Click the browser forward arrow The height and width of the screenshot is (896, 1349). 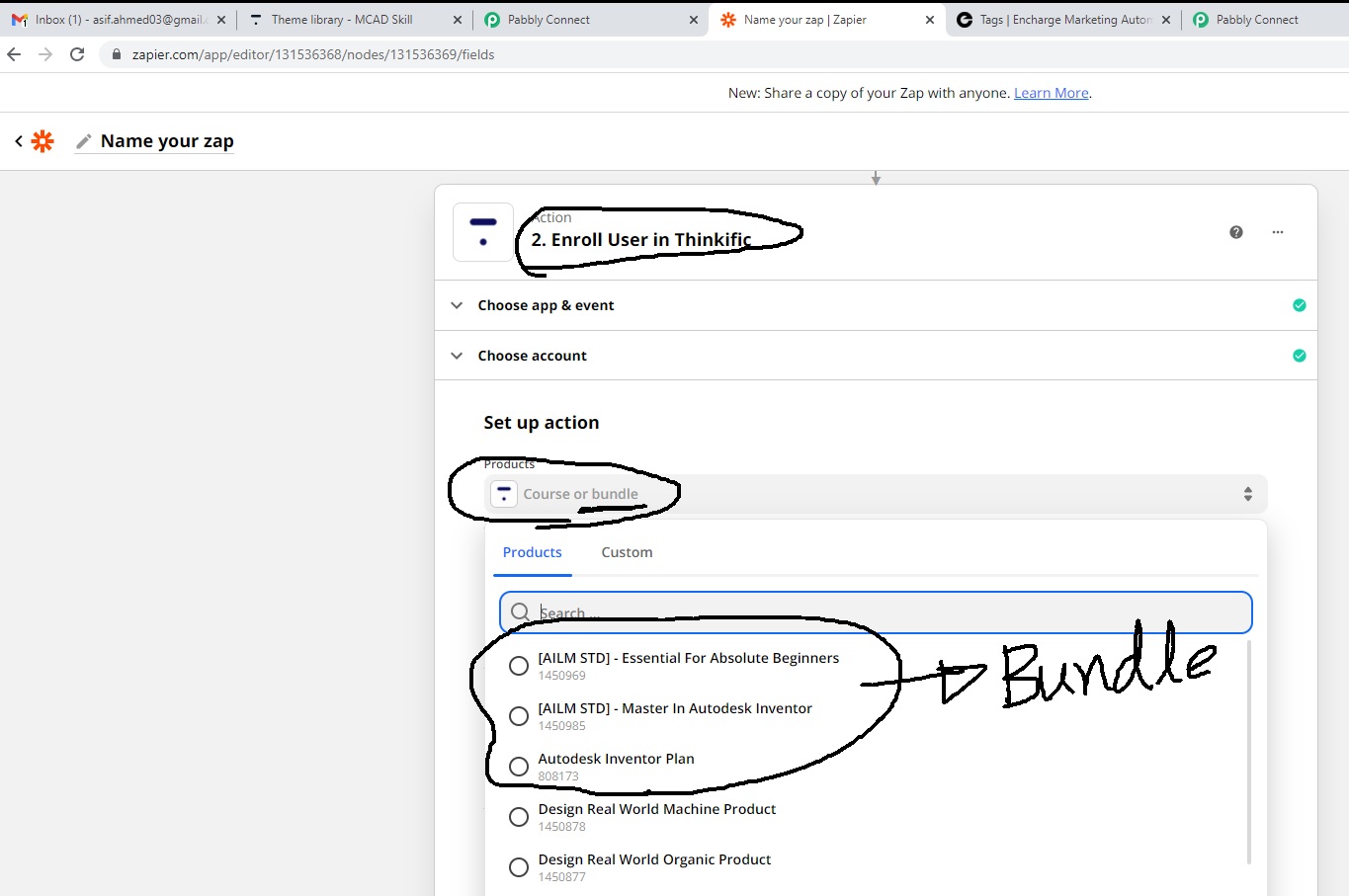pos(45,54)
